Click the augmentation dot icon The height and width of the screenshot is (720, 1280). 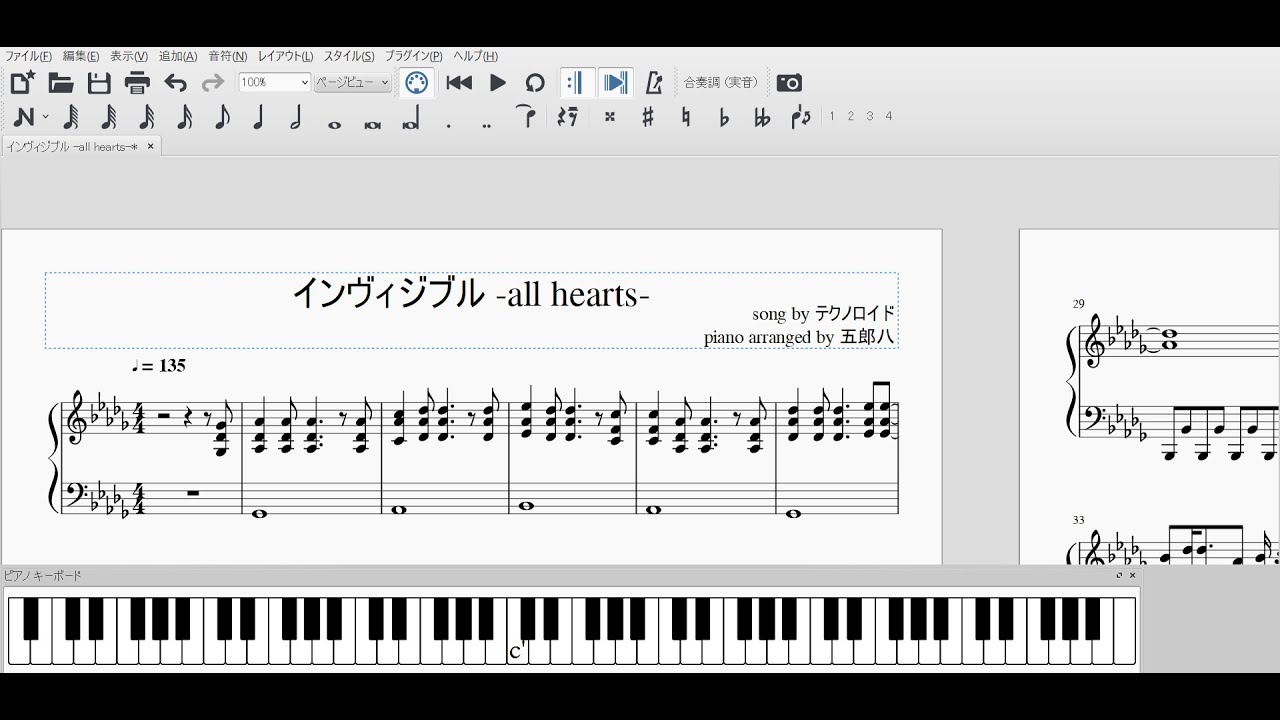coord(447,117)
